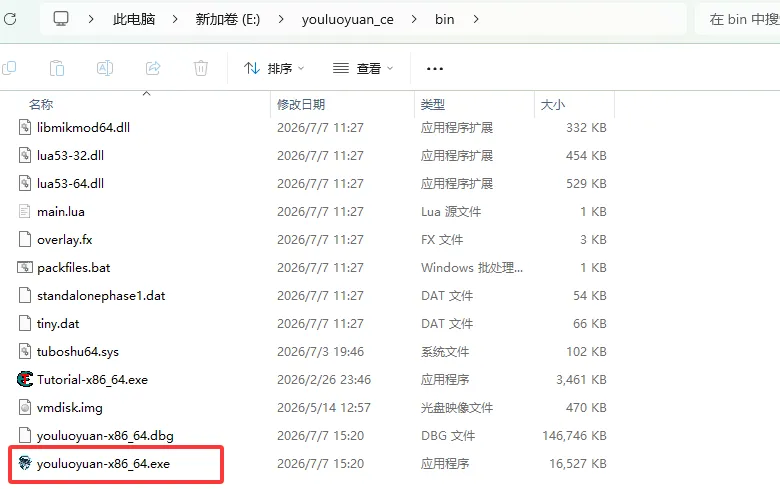The image size is (780, 489).
Task: Select the packfiles.bat file icon
Action: (x=24, y=267)
